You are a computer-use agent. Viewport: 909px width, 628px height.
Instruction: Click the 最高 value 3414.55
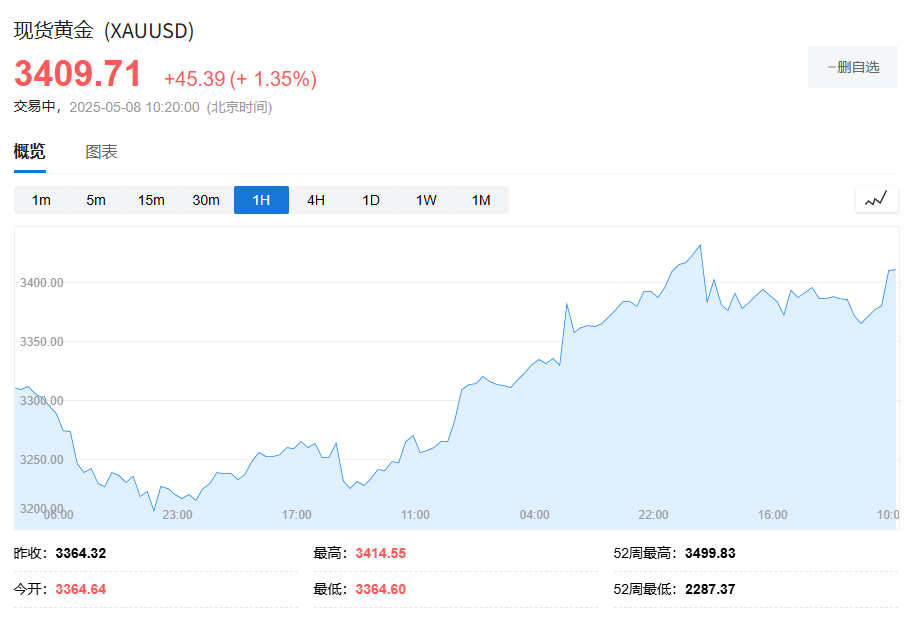click(x=380, y=553)
